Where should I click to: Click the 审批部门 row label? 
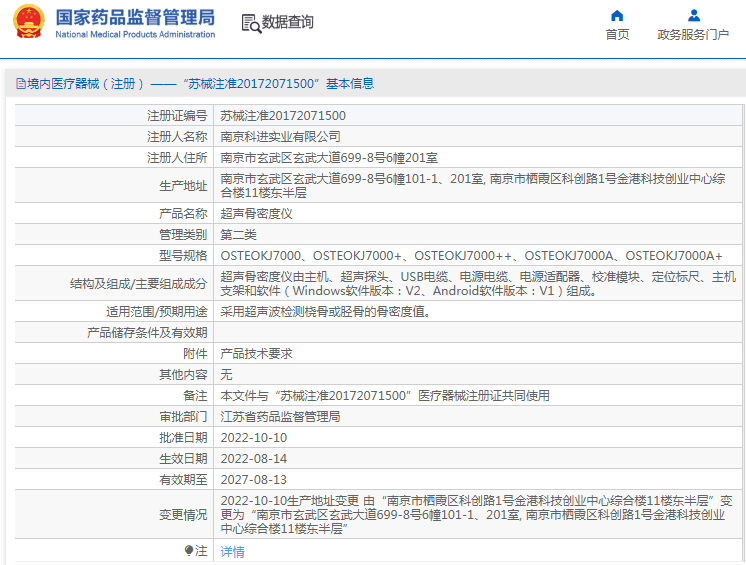tap(183, 417)
